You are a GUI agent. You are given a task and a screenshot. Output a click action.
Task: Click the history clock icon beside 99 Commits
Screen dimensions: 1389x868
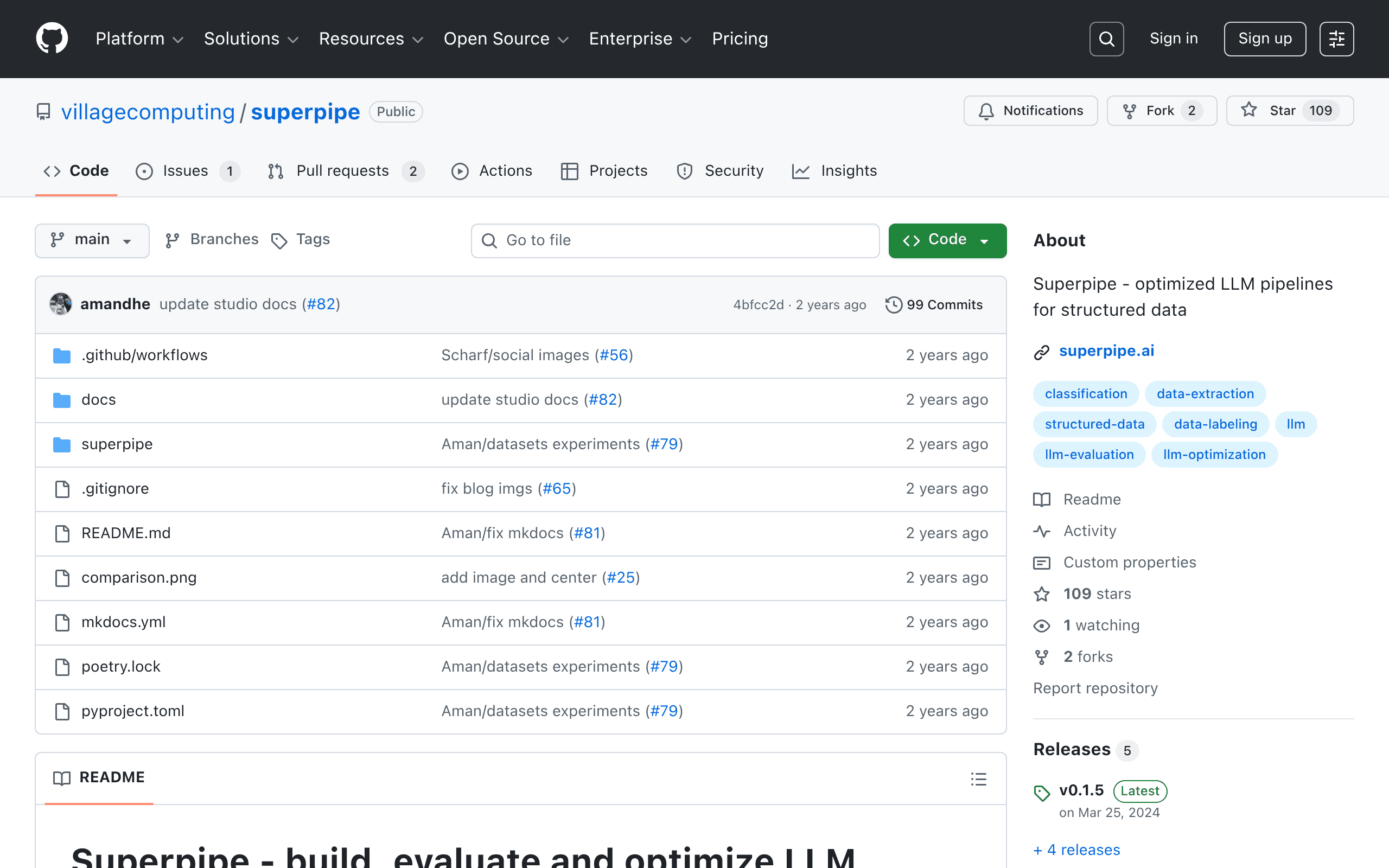tap(894, 305)
